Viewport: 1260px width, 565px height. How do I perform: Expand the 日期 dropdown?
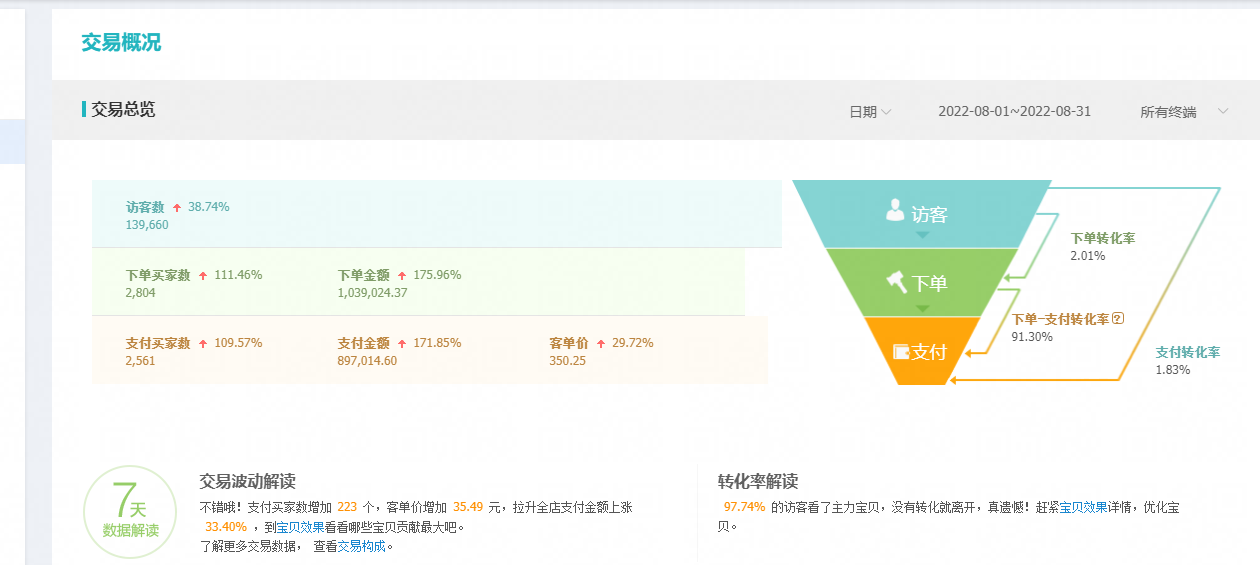(x=869, y=112)
